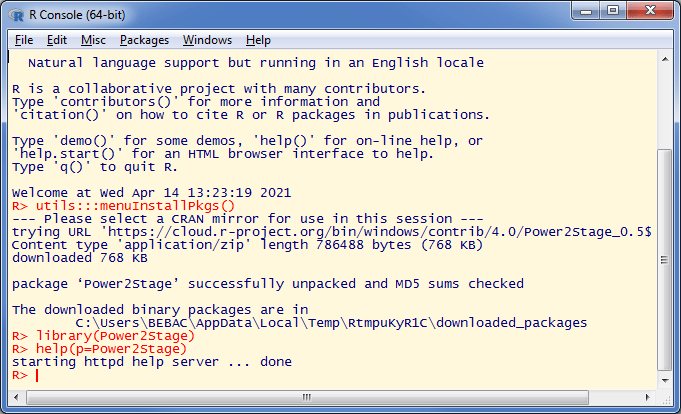681x414 pixels.
Task: Maximize the R Console window
Action: point(611,11)
